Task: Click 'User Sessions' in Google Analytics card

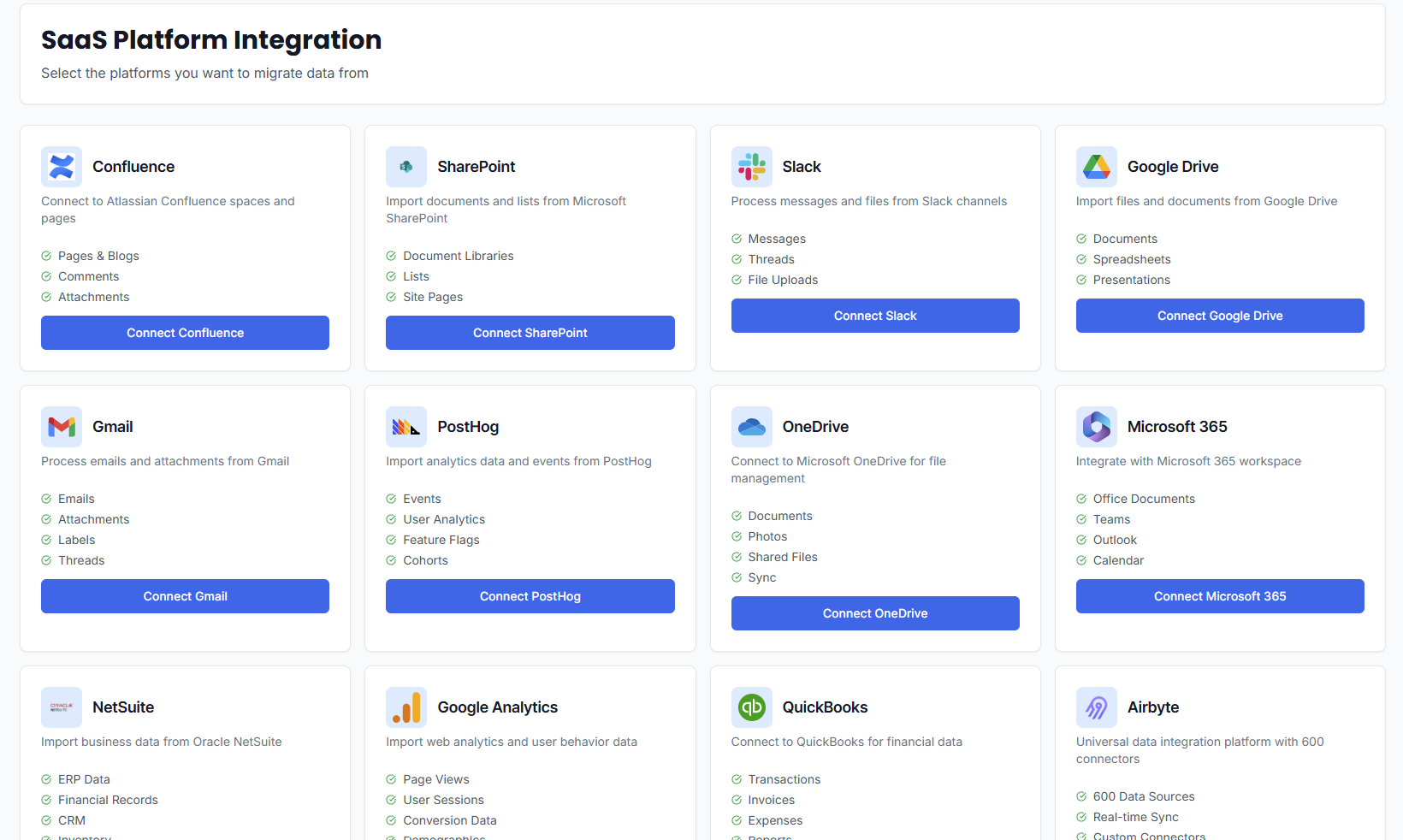Action: (443, 800)
